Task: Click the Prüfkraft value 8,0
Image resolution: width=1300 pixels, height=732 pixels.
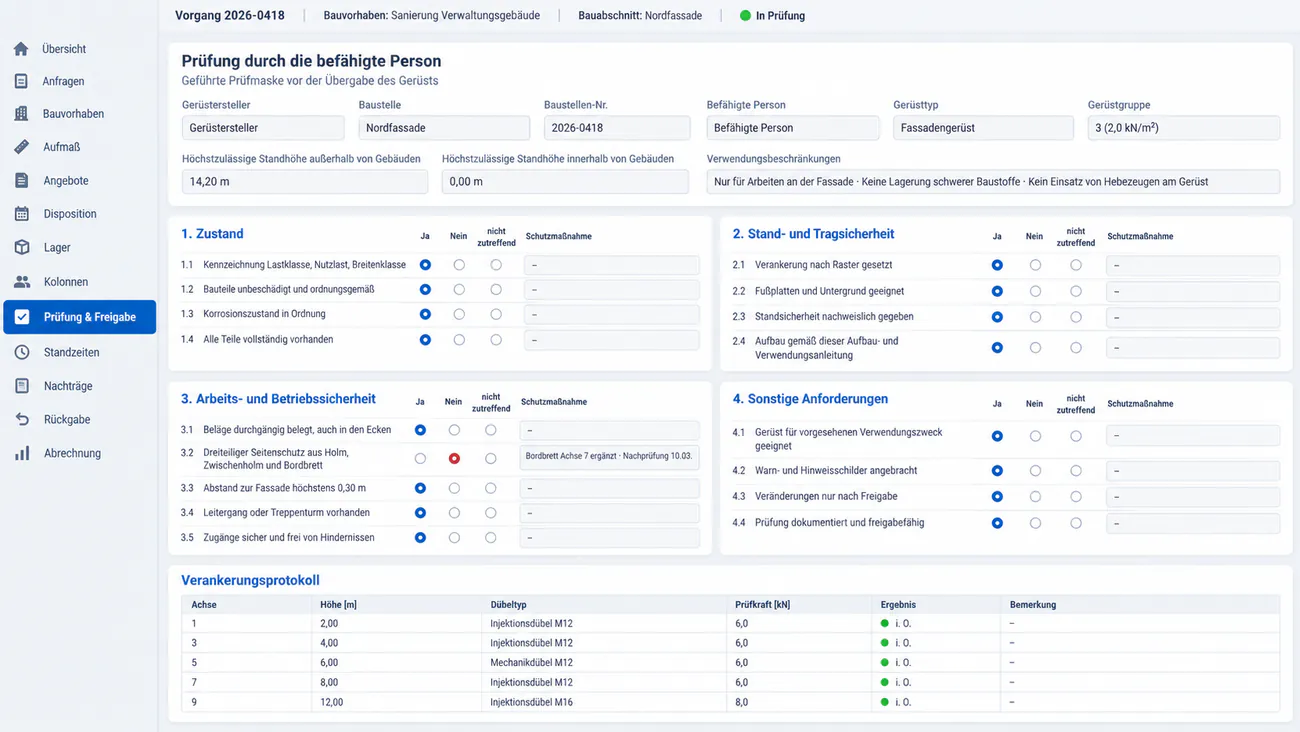Action: pyautogui.click(x=741, y=703)
